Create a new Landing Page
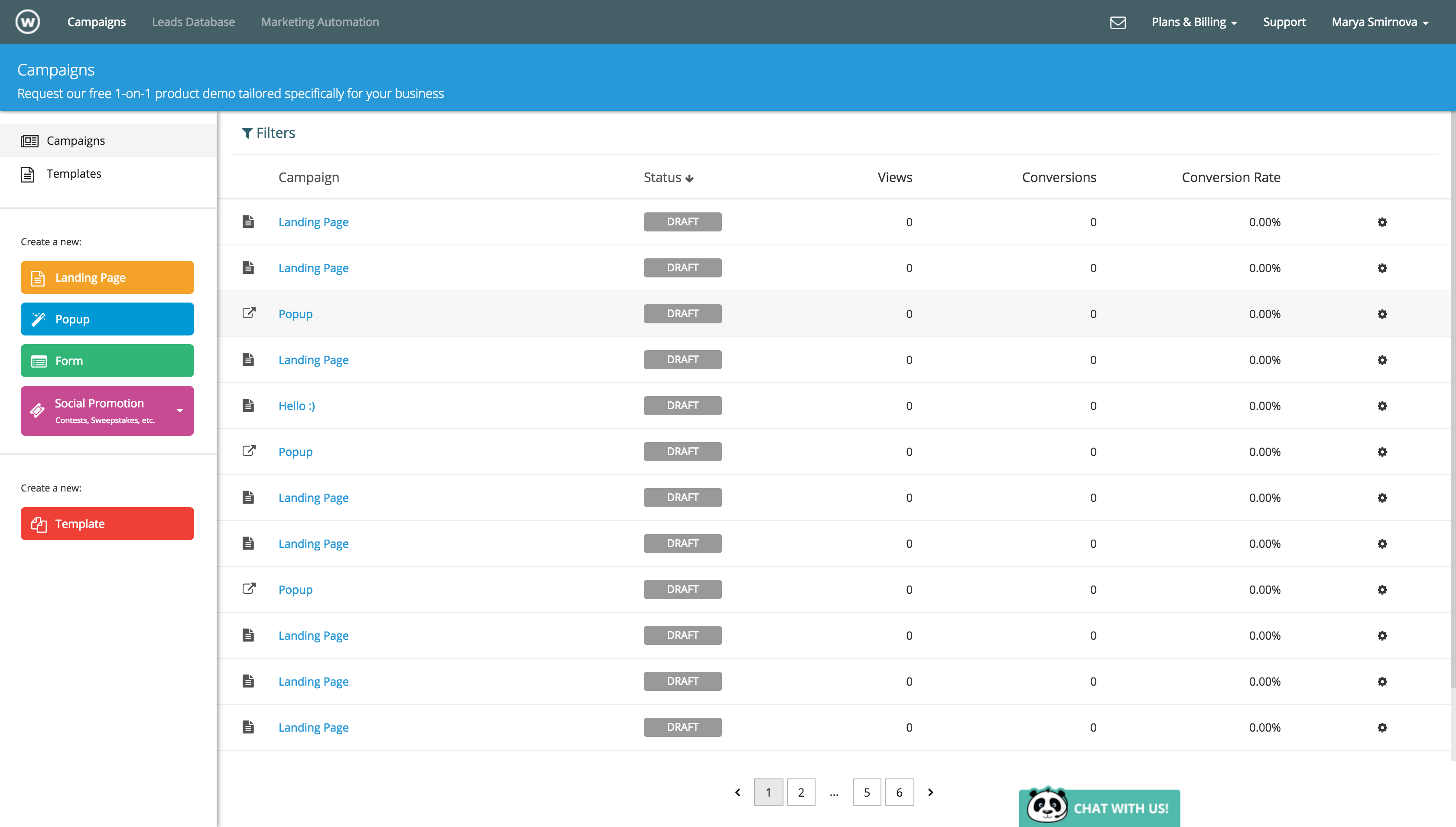 coord(107,278)
